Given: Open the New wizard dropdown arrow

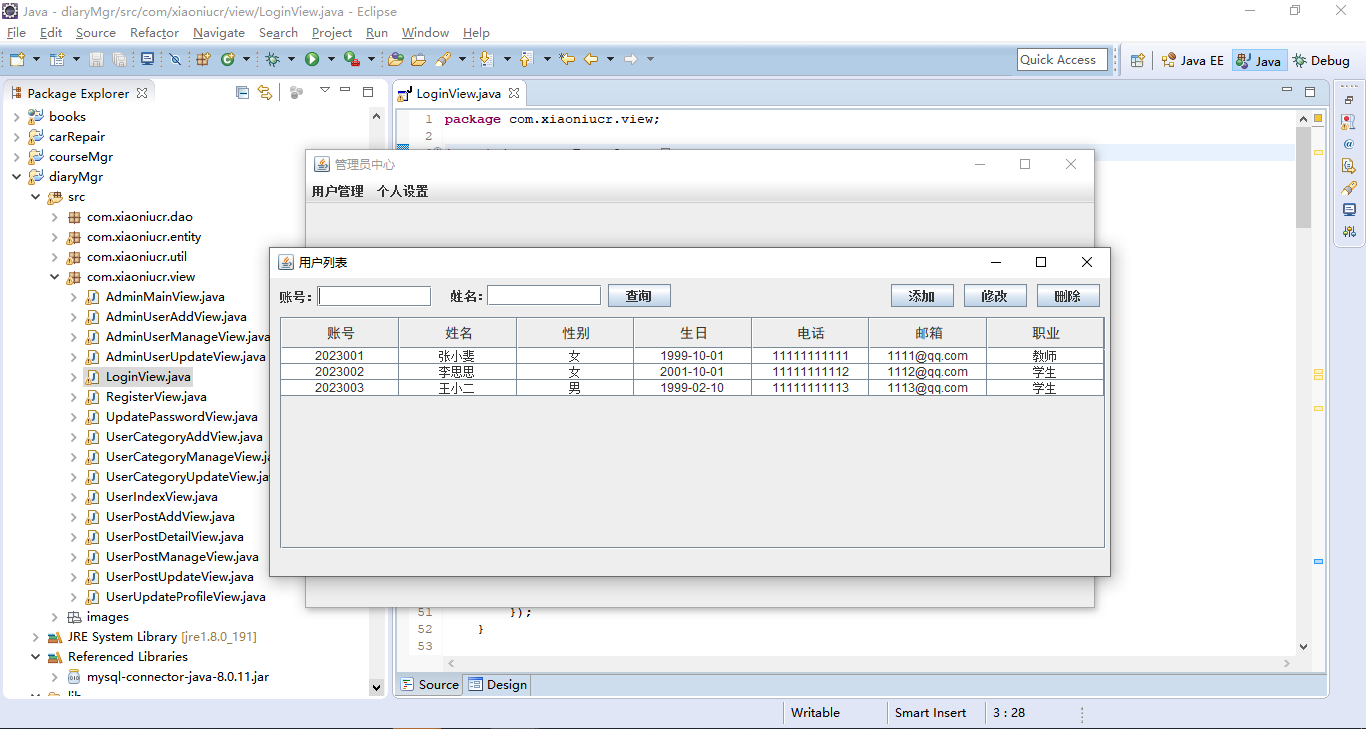Looking at the screenshot, I should pos(37,60).
